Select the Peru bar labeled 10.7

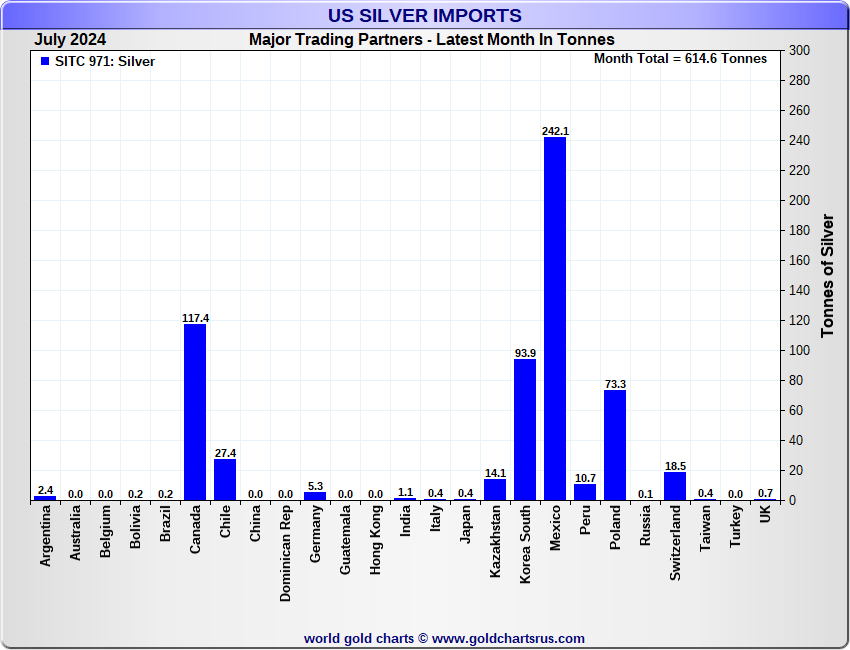coord(585,492)
